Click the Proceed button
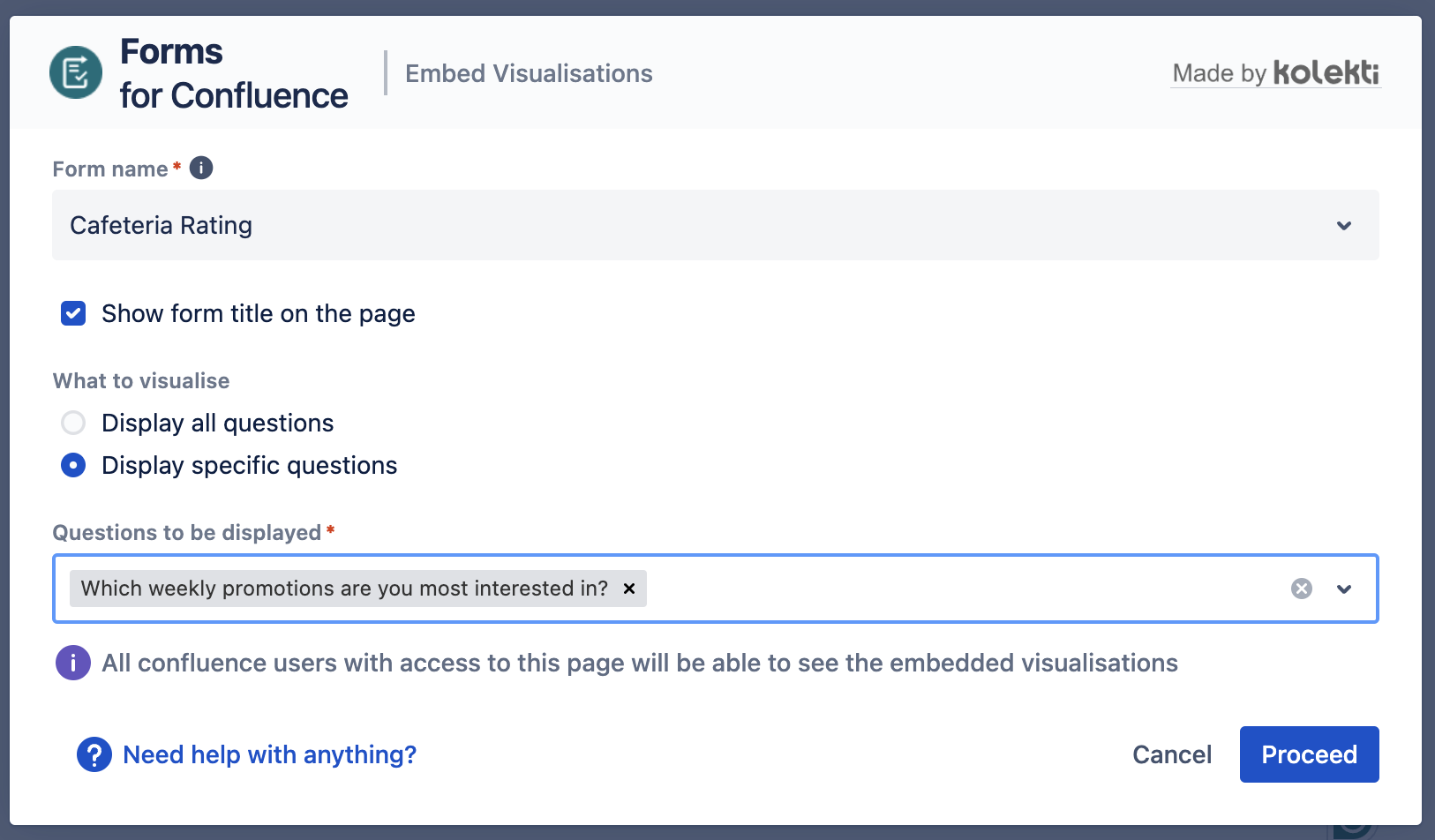Screen dimensions: 1435x840 point(1310,754)
